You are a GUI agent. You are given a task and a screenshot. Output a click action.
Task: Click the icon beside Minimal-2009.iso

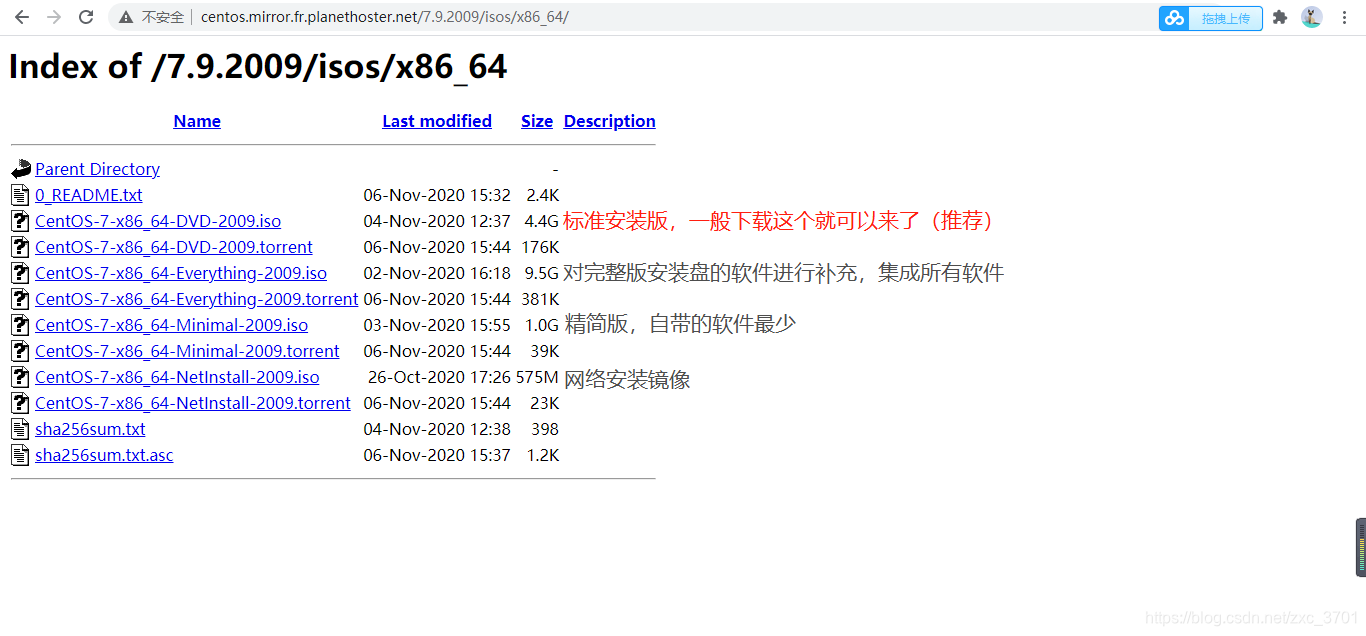click(x=21, y=325)
